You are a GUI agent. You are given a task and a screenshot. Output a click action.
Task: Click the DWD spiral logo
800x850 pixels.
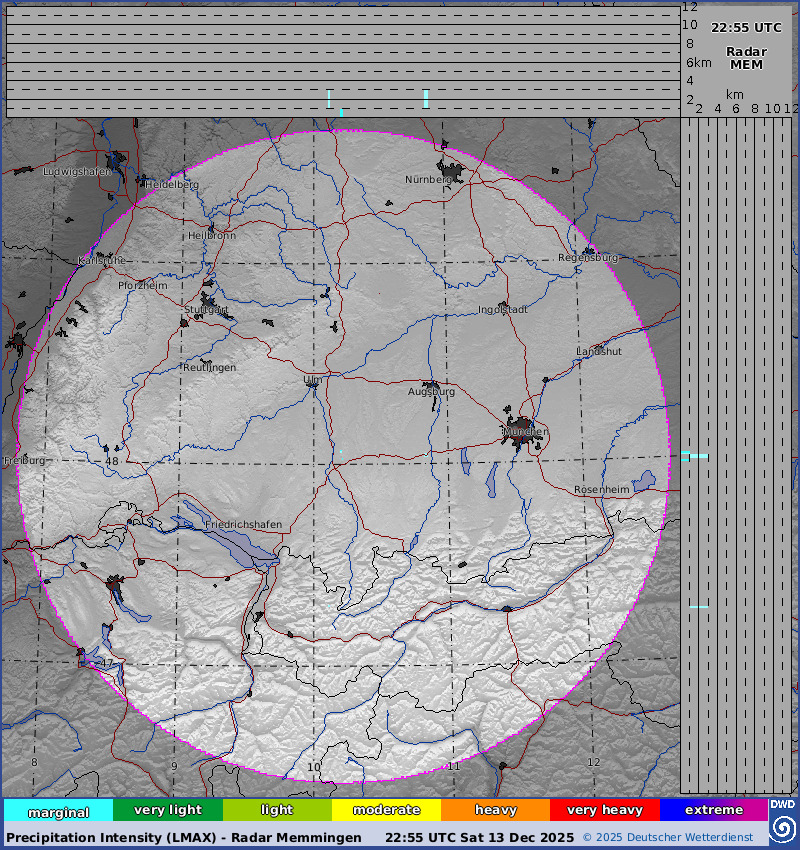pos(783,828)
